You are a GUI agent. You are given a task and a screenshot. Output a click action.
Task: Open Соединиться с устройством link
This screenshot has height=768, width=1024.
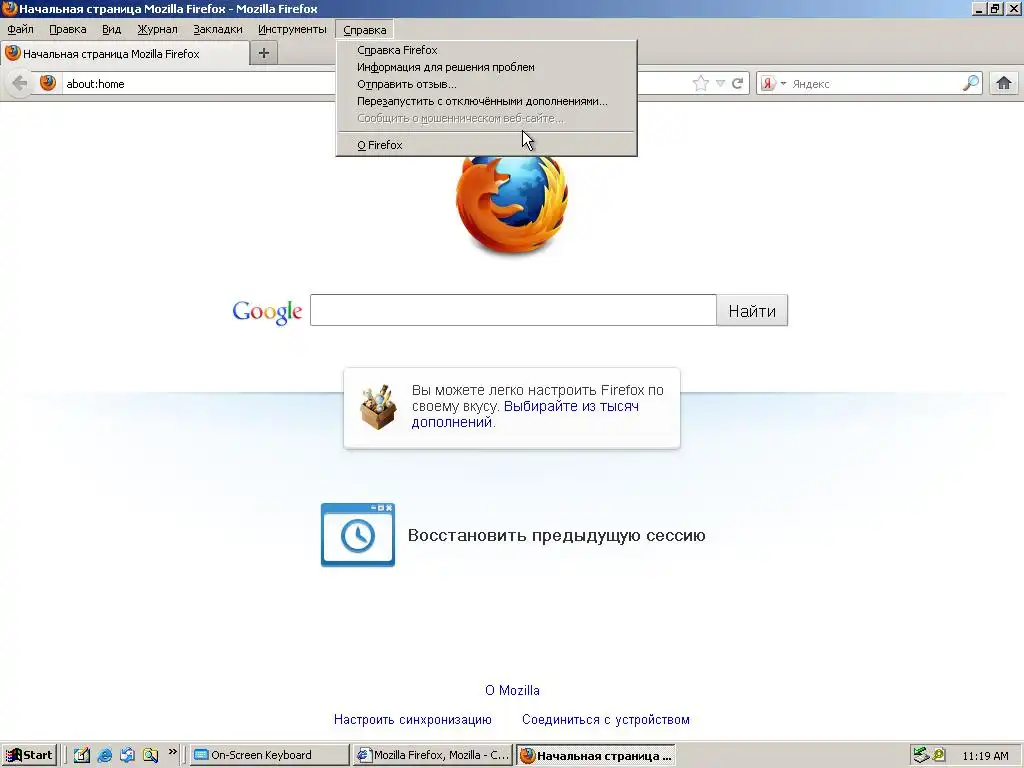605,719
